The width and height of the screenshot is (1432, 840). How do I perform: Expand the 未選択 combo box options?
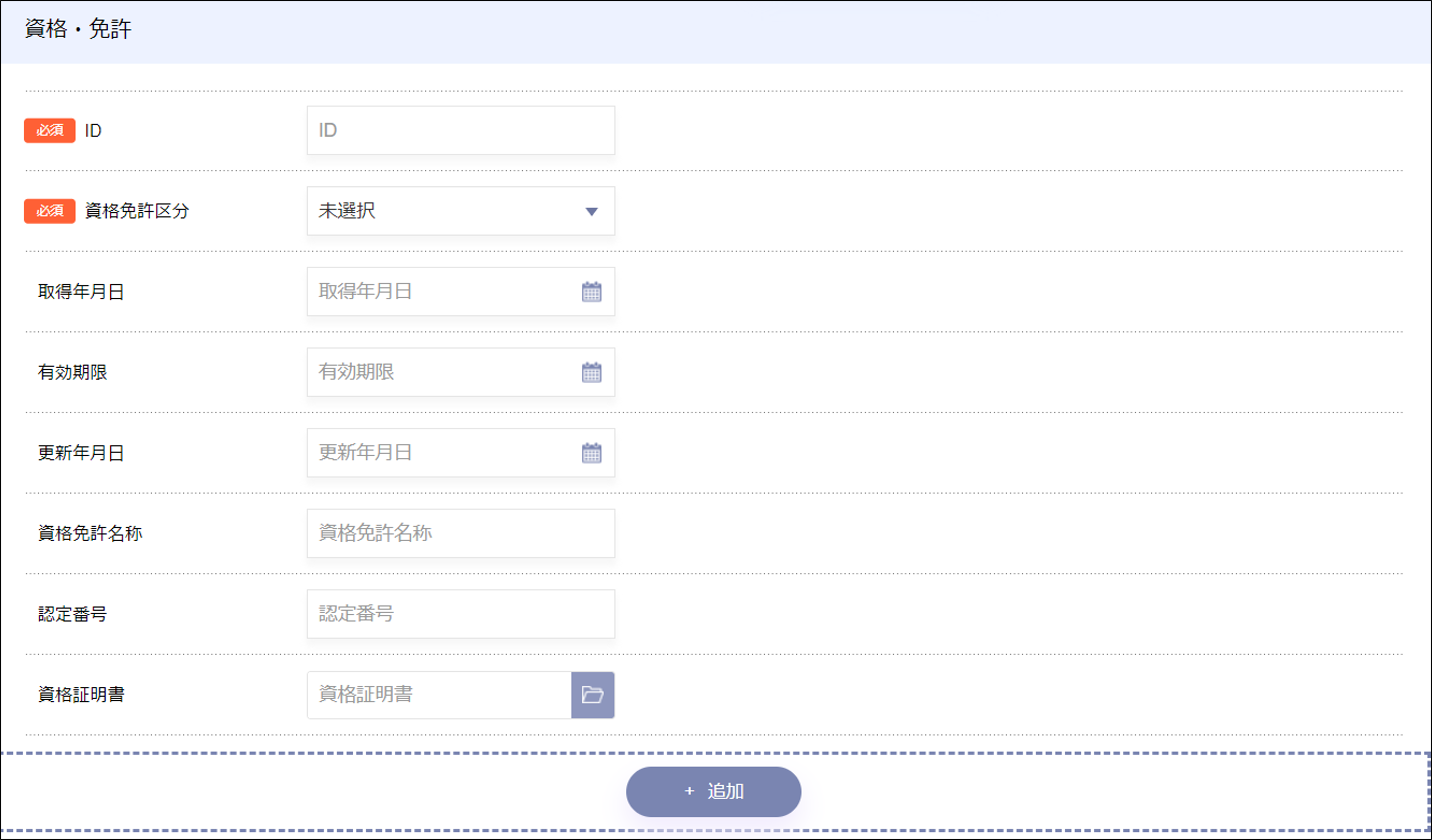click(460, 211)
